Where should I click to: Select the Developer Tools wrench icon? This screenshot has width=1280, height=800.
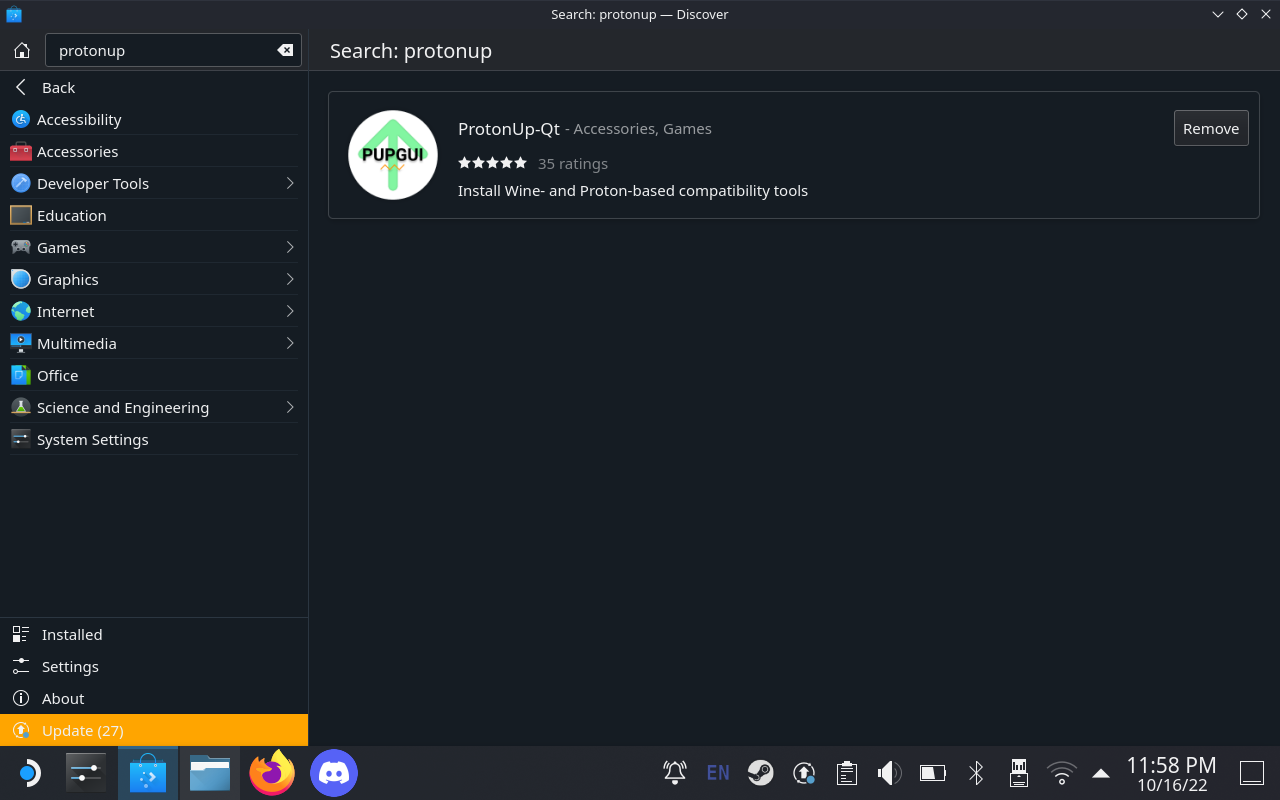21,183
